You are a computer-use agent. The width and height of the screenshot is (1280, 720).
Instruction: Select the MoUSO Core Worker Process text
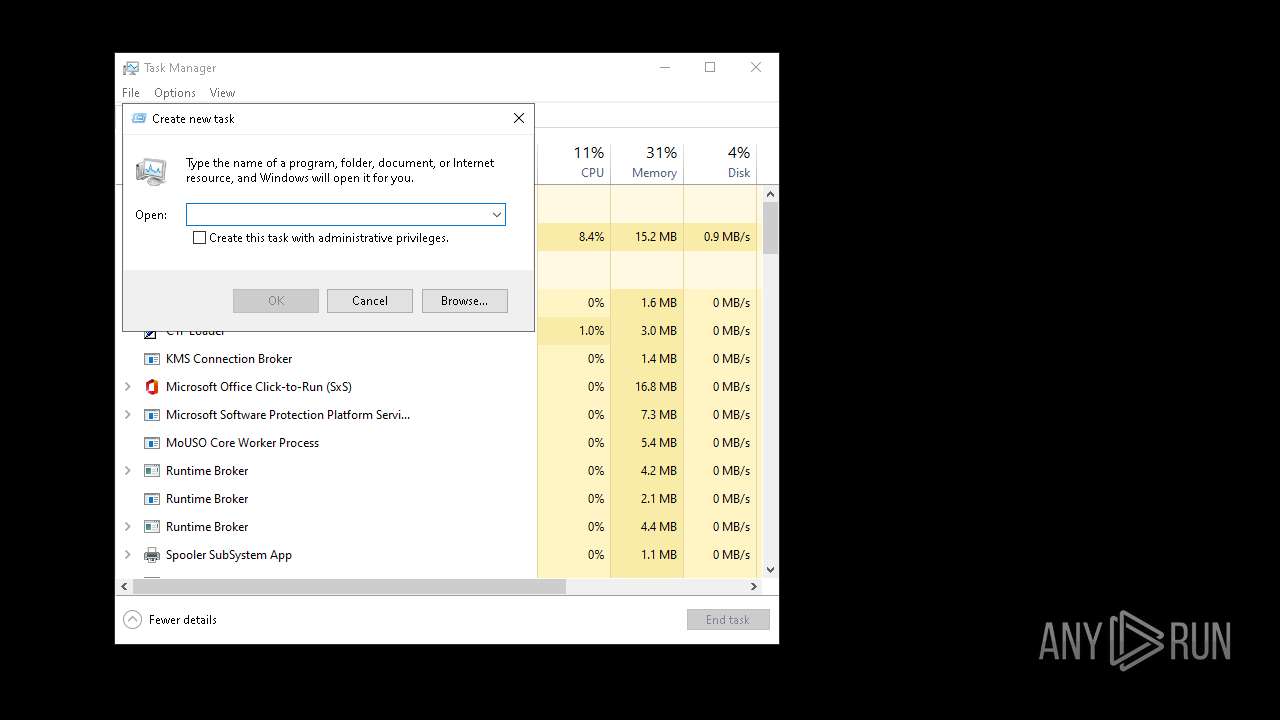[x=242, y=443]
